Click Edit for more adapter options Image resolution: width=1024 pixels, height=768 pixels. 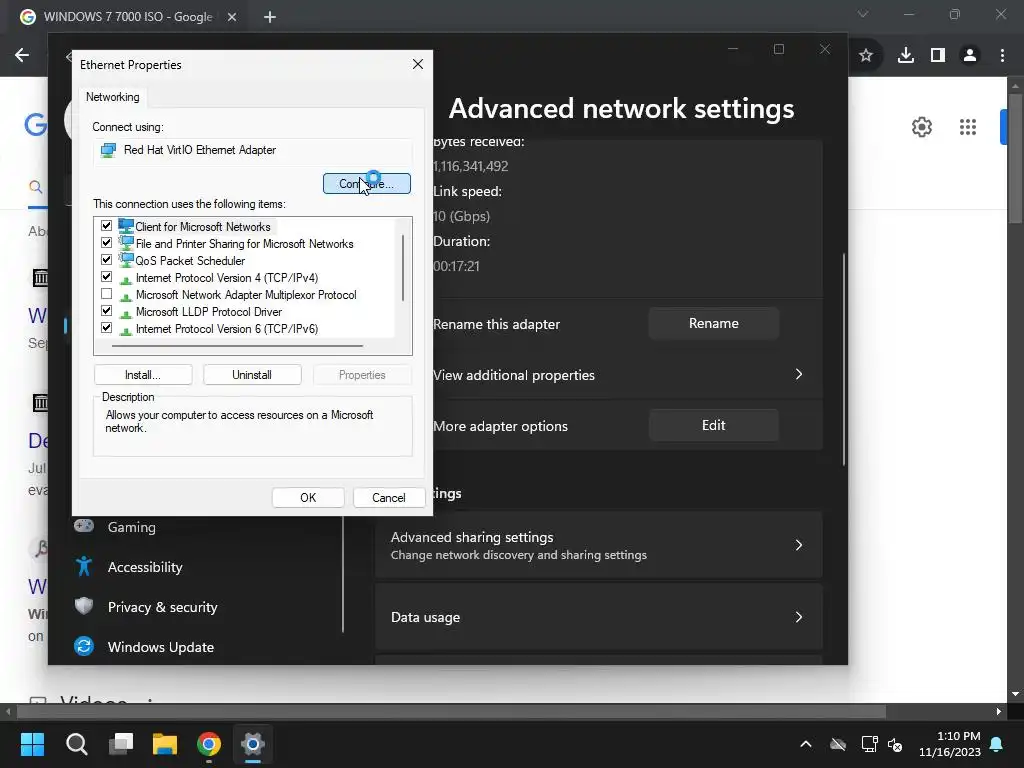713,425
